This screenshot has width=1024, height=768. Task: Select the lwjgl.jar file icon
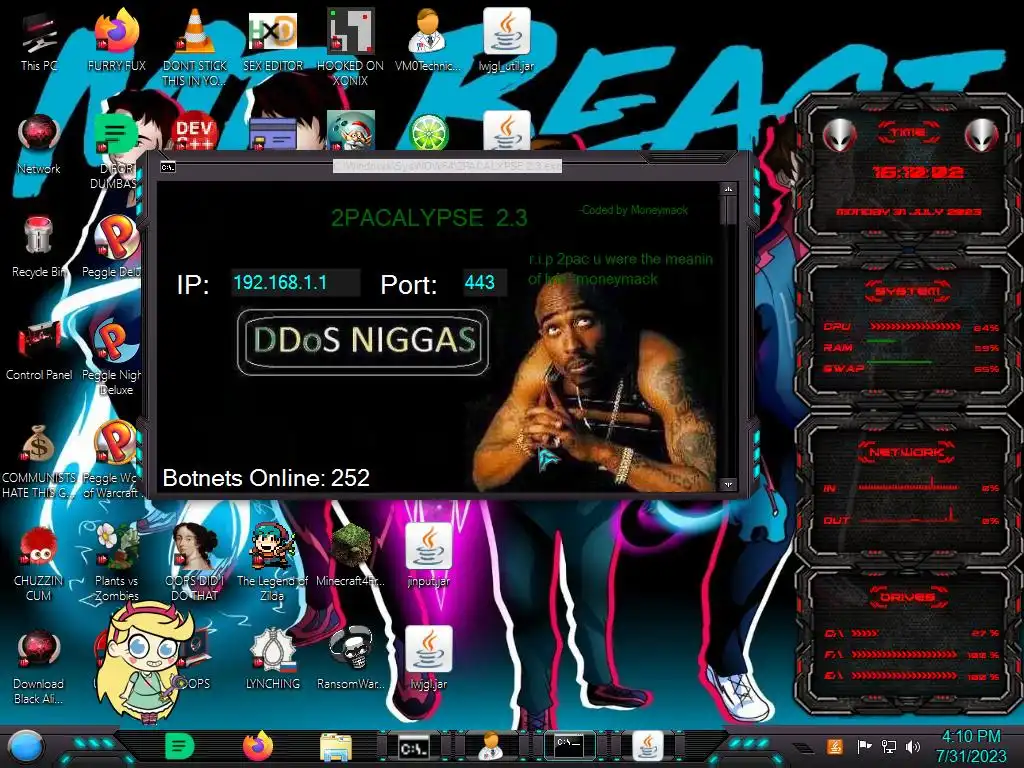click(x=428, y=658)
